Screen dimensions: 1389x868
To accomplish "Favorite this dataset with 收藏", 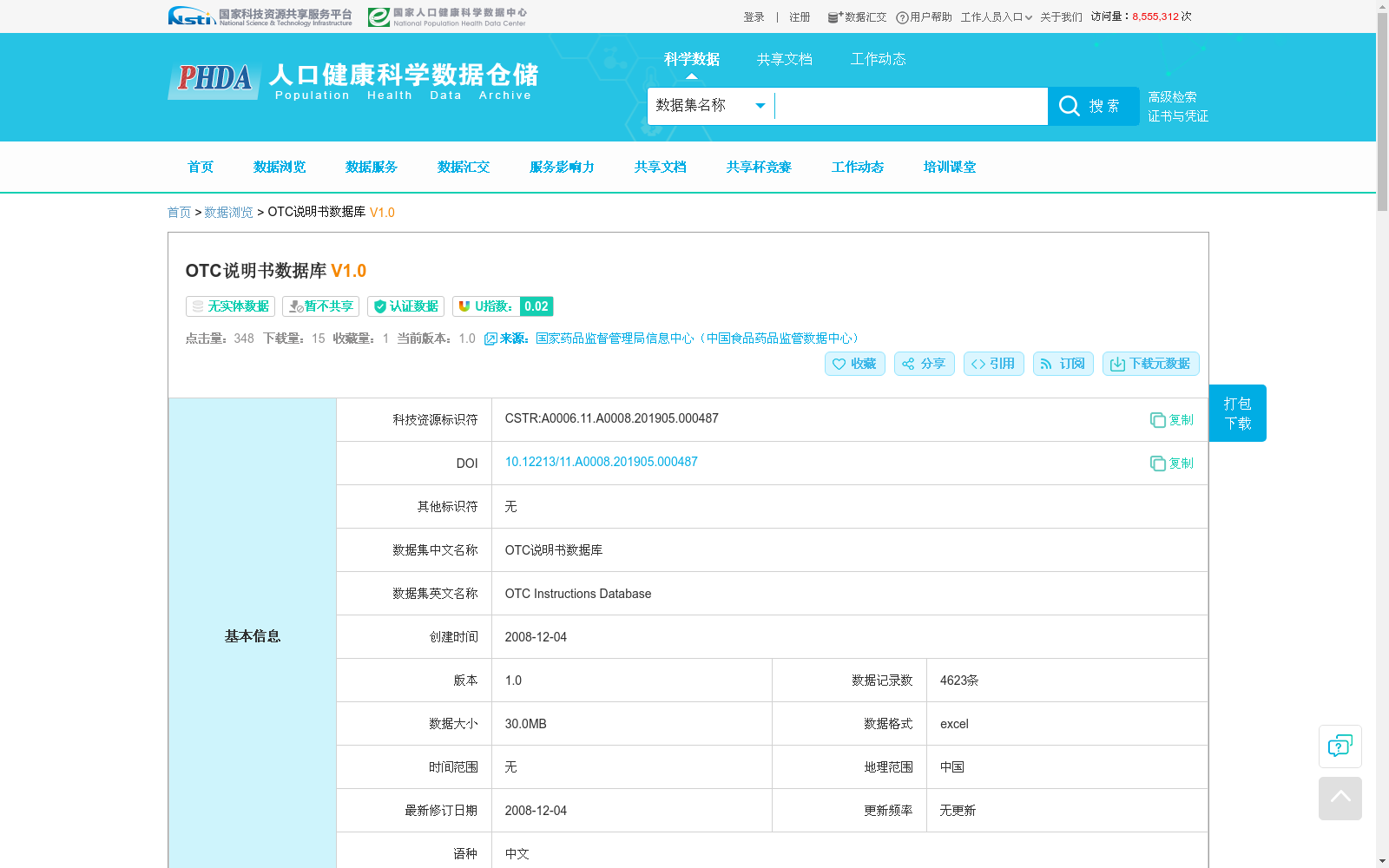I will pyautogui.click(x=855, y=364).
